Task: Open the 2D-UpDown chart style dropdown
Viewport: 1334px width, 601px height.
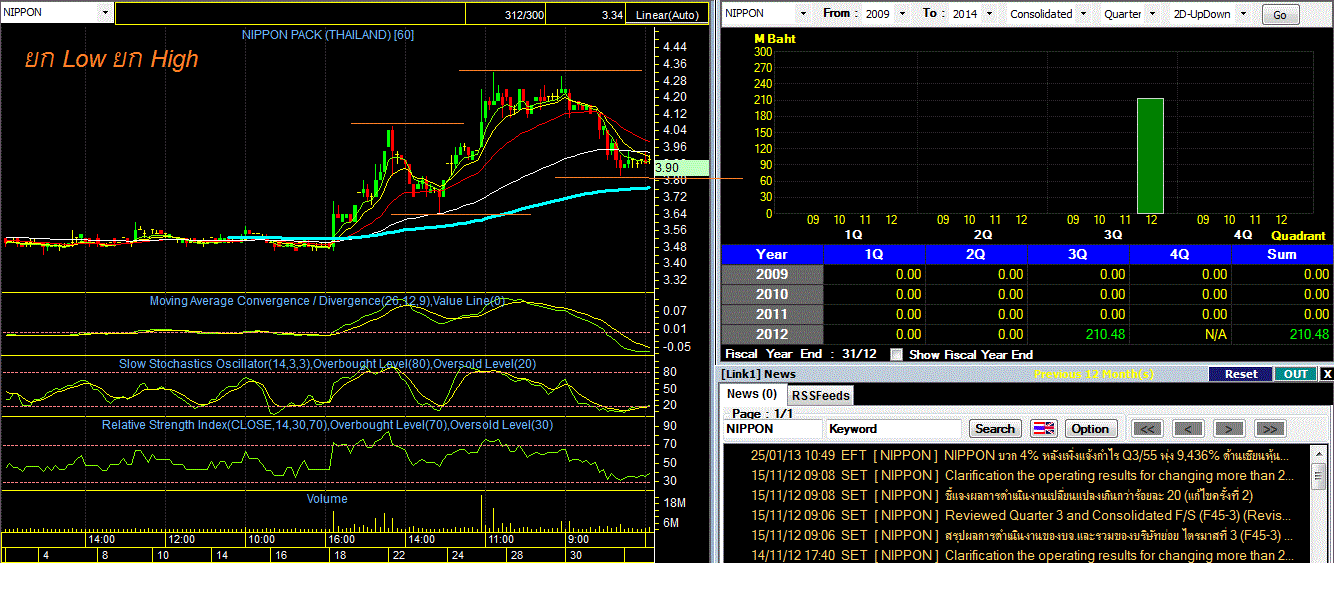Action: coord(1242,14)
